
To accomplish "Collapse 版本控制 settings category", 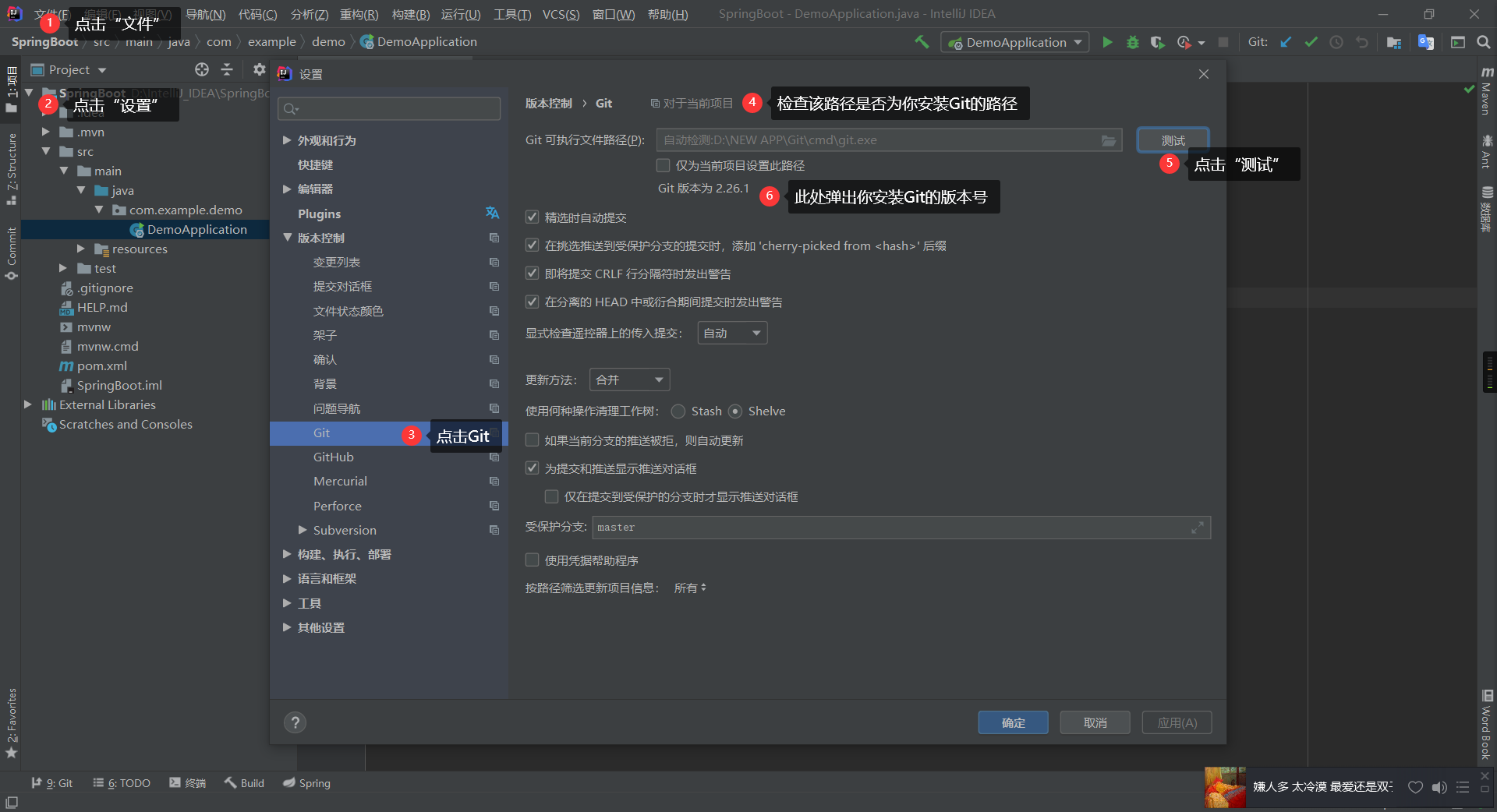I will (x=287, y=238).
